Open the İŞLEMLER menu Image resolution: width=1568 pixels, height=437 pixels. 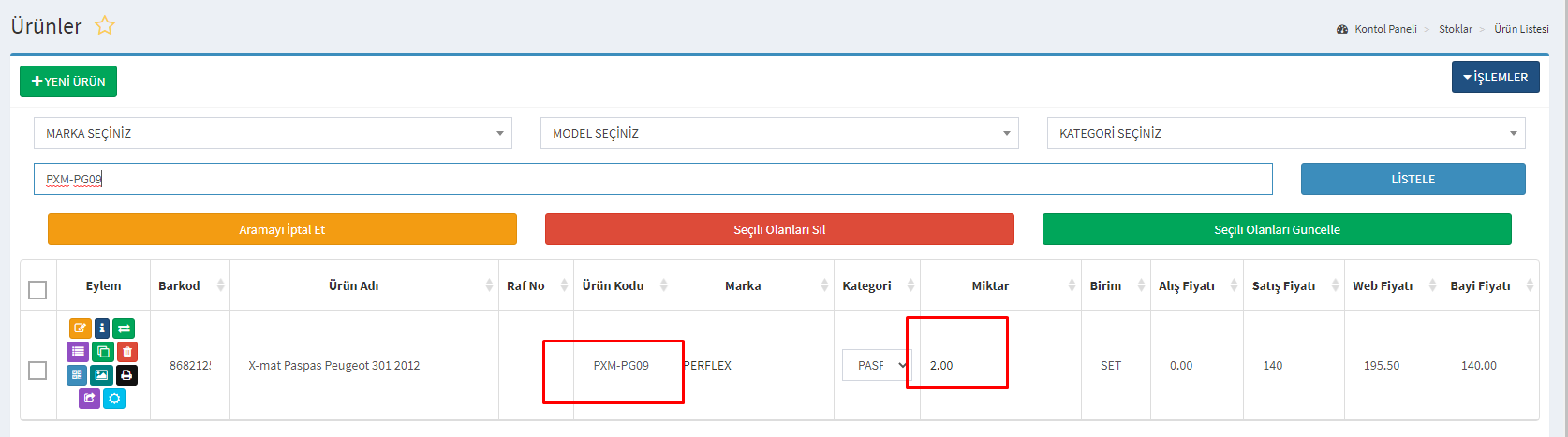tap(1495, 78)
